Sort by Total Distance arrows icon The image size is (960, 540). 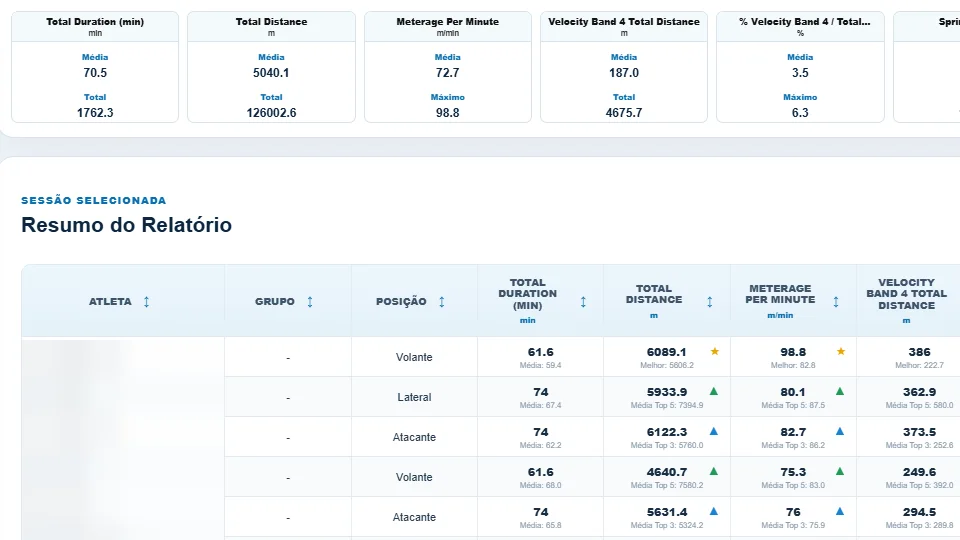point(710,301)
